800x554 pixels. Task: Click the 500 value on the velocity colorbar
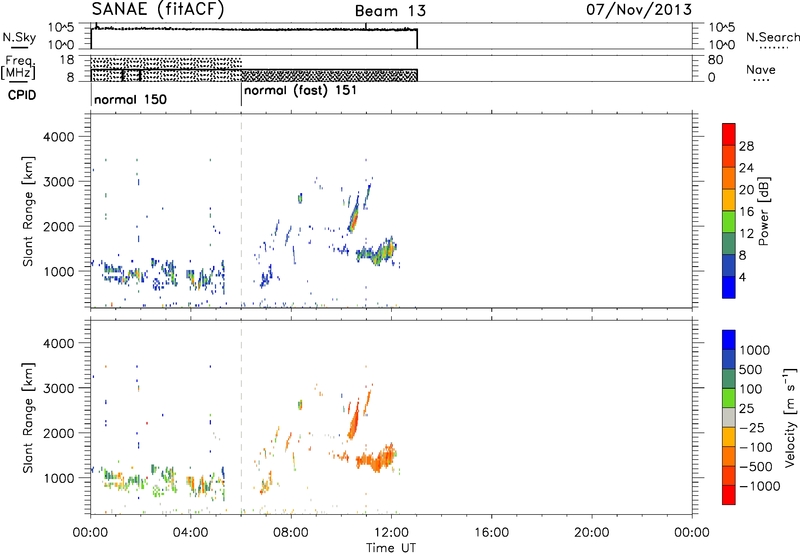pos(751,370)
